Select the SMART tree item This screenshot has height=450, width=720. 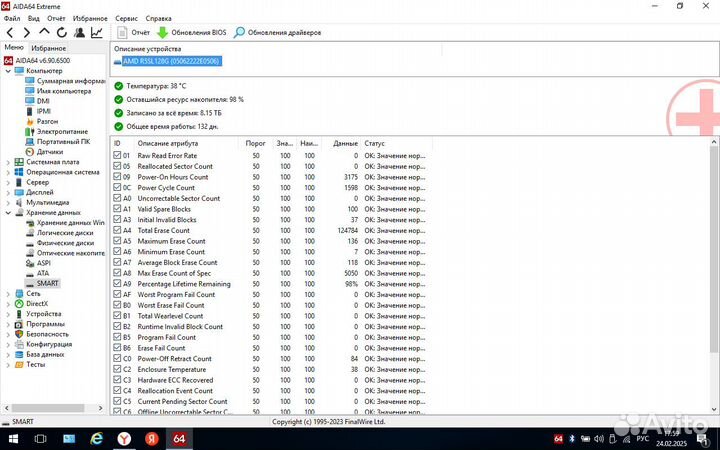coord(42,283)
